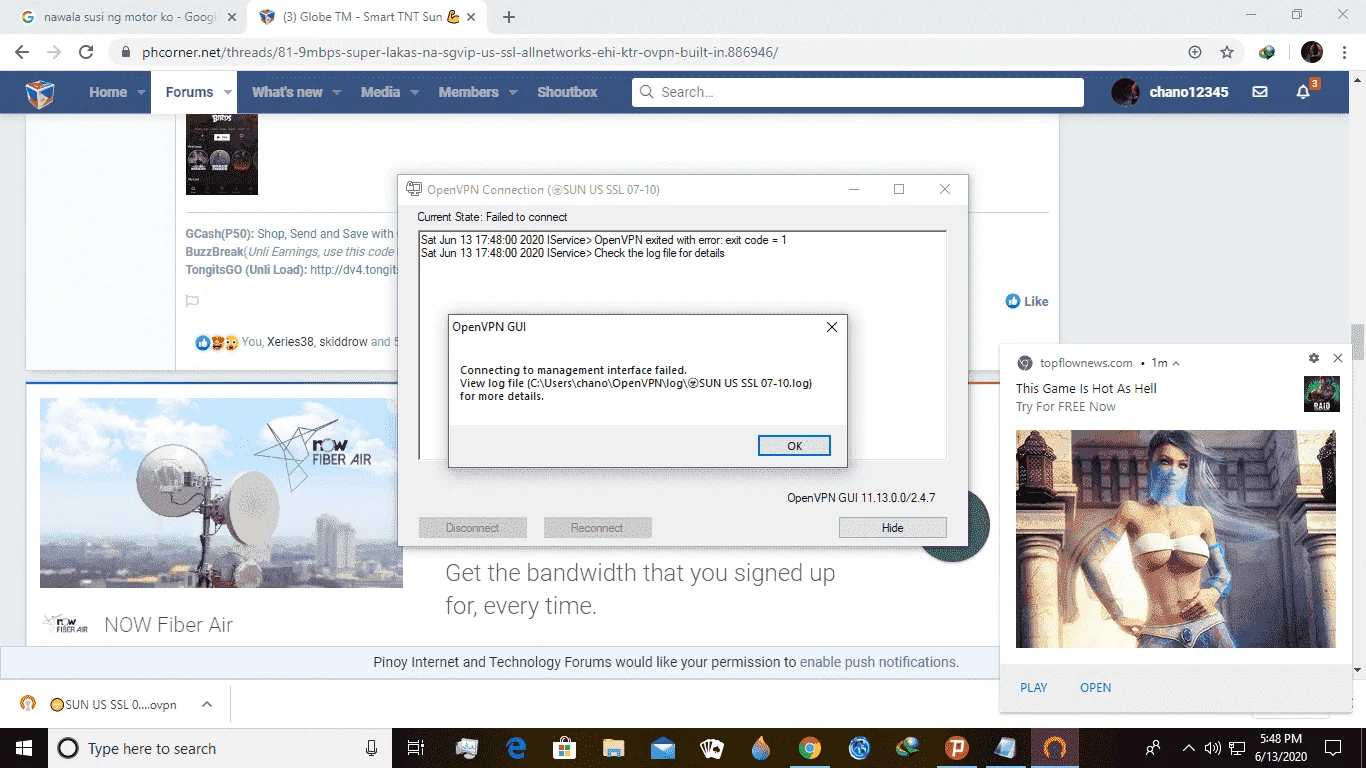Open Xeries38's profile in the reactions list

click(290, 342)
